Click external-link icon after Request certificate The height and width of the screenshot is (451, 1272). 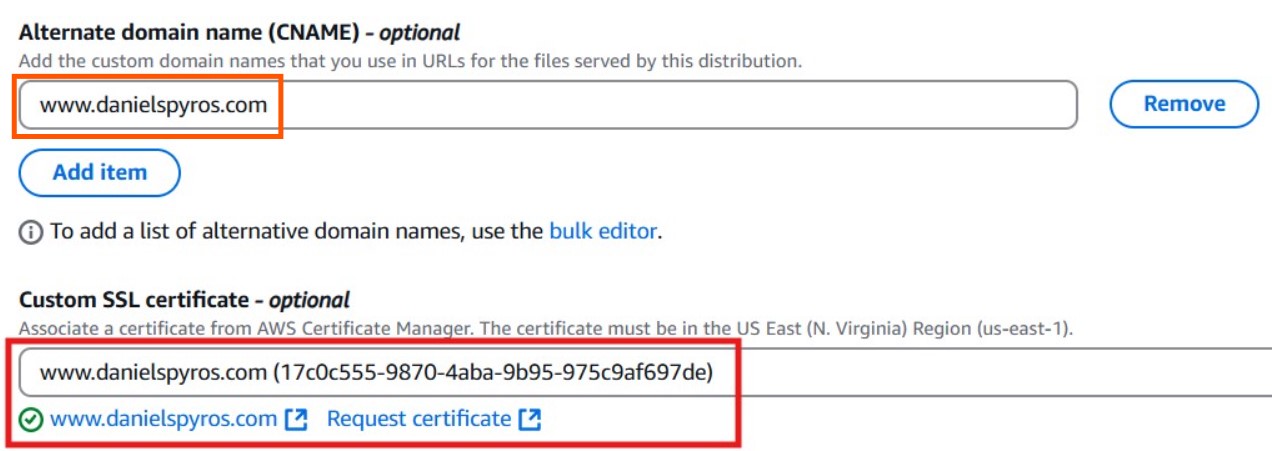[530, 420]
